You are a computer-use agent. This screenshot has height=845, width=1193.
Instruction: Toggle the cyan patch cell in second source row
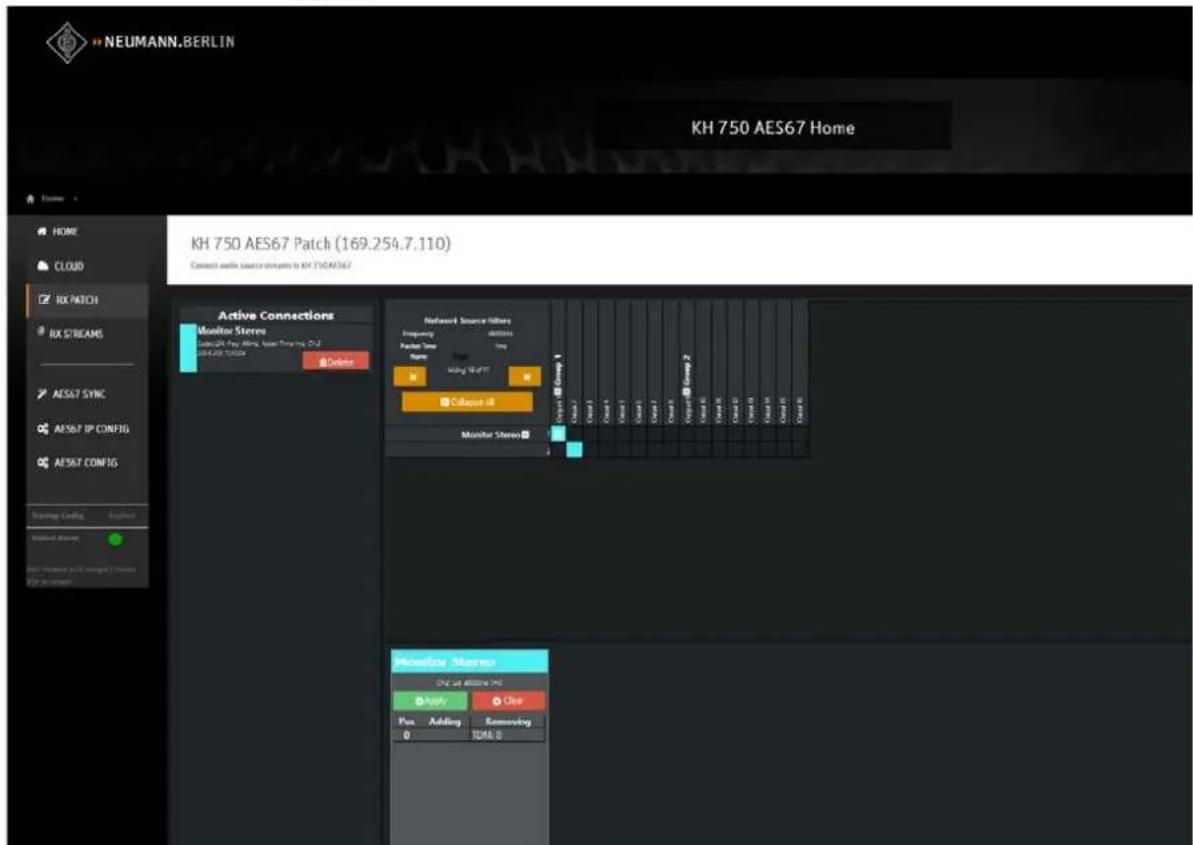(x=574, y=450)
